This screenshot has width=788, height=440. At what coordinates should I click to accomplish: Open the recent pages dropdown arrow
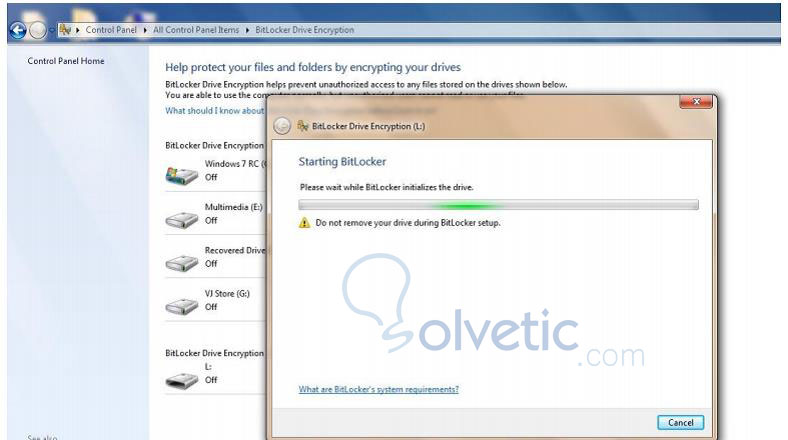[51, 31]
